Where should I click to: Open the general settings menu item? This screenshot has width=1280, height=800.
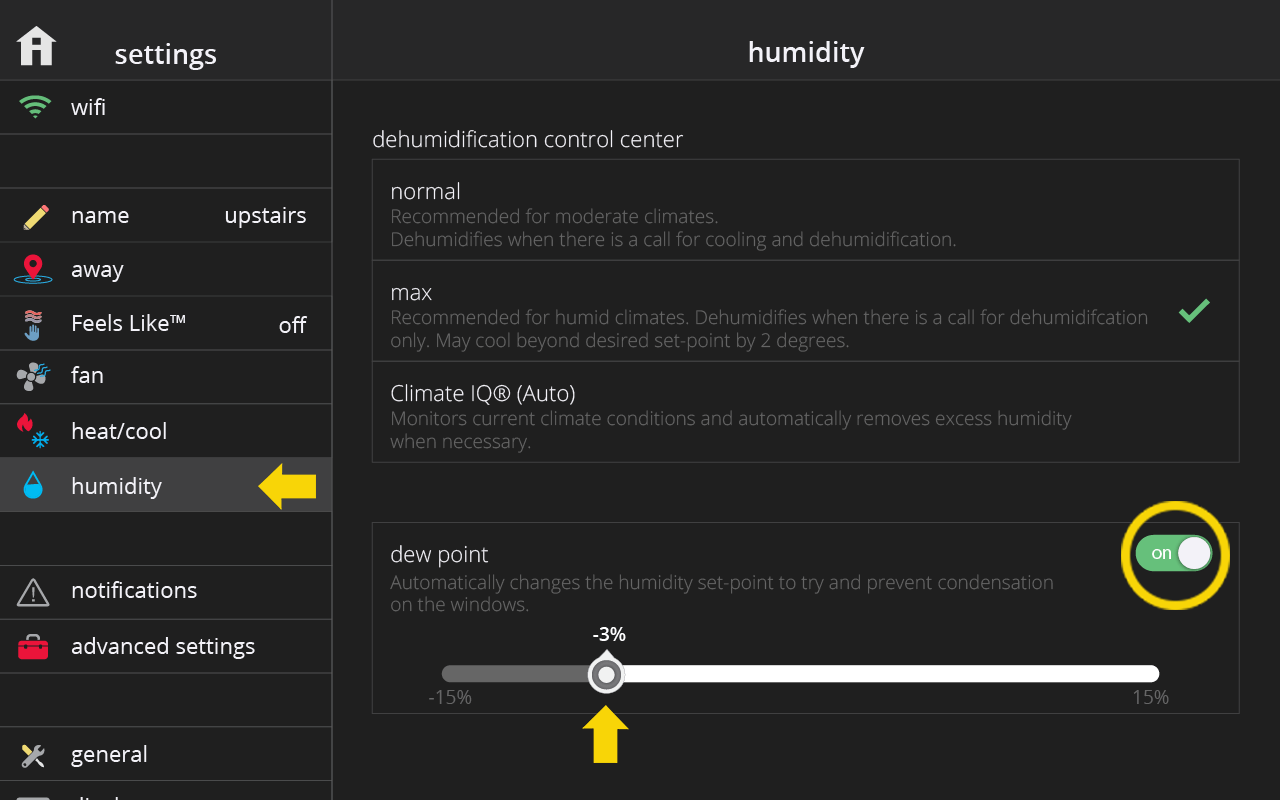(165, 754)
